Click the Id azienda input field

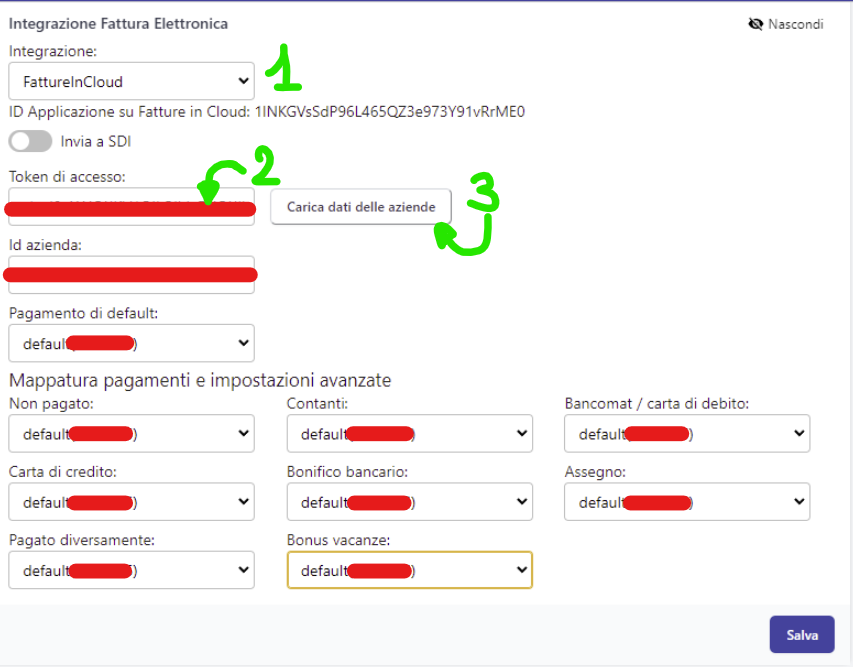pos(131,275)
